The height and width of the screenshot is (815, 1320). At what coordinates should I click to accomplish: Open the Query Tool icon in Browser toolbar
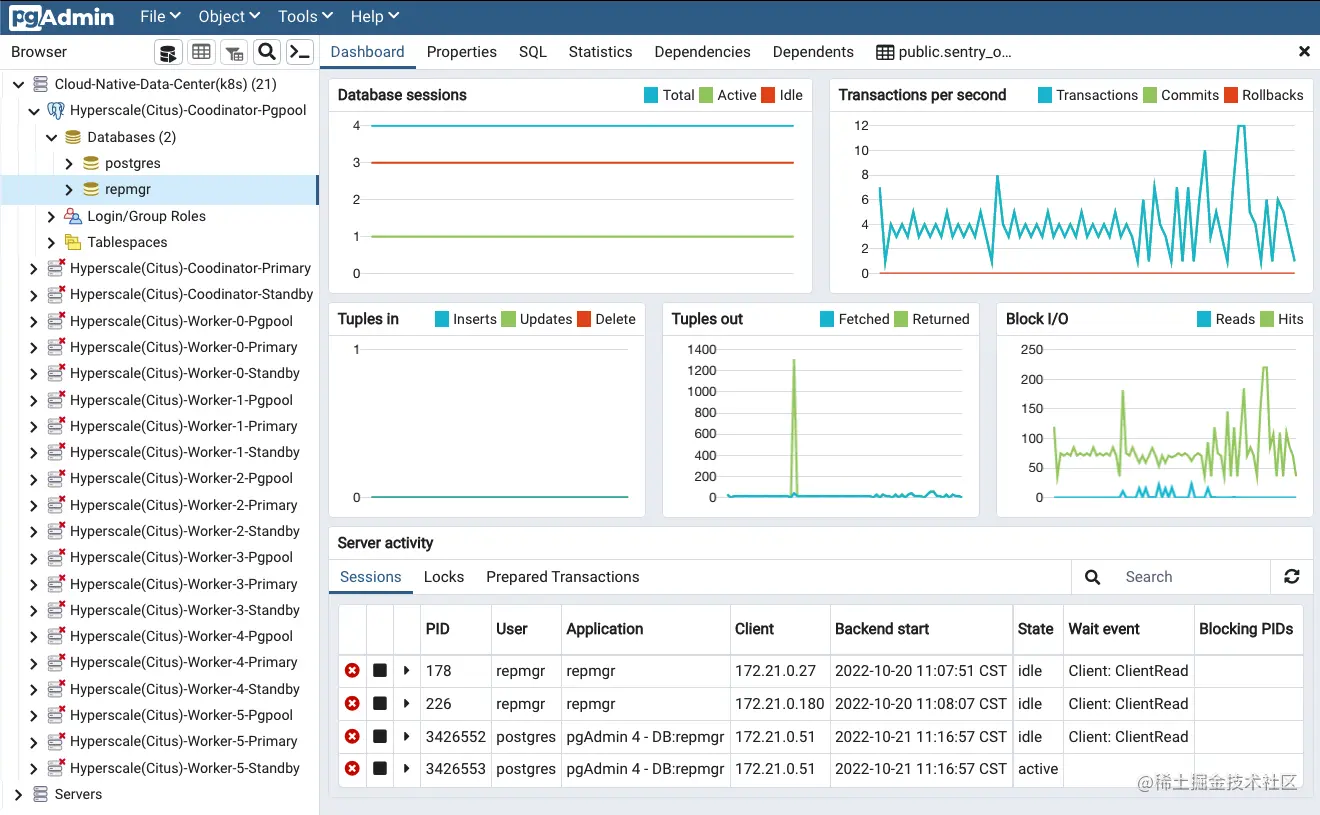169,52
